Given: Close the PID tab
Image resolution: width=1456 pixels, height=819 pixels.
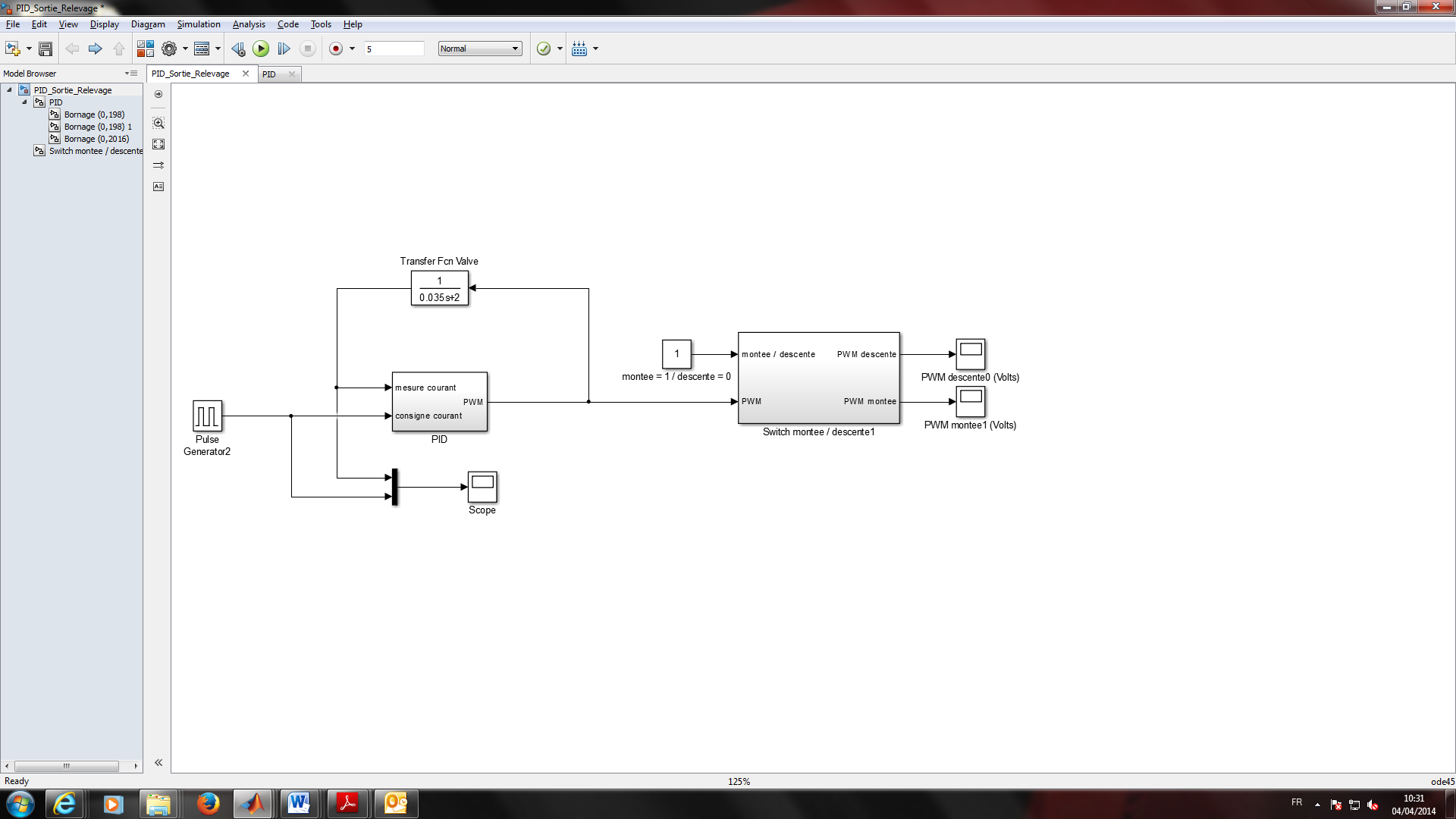Looking at the screenshot, I should coord(292,74).
